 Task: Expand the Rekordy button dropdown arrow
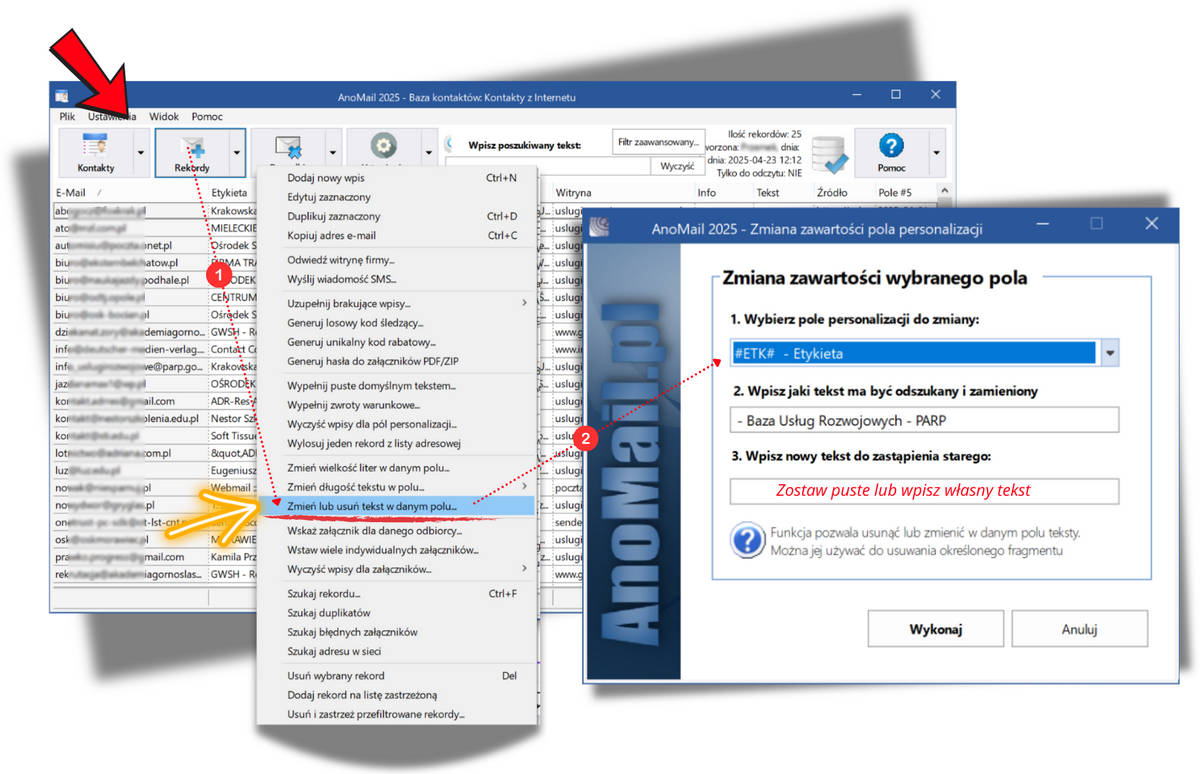(237, 153)
